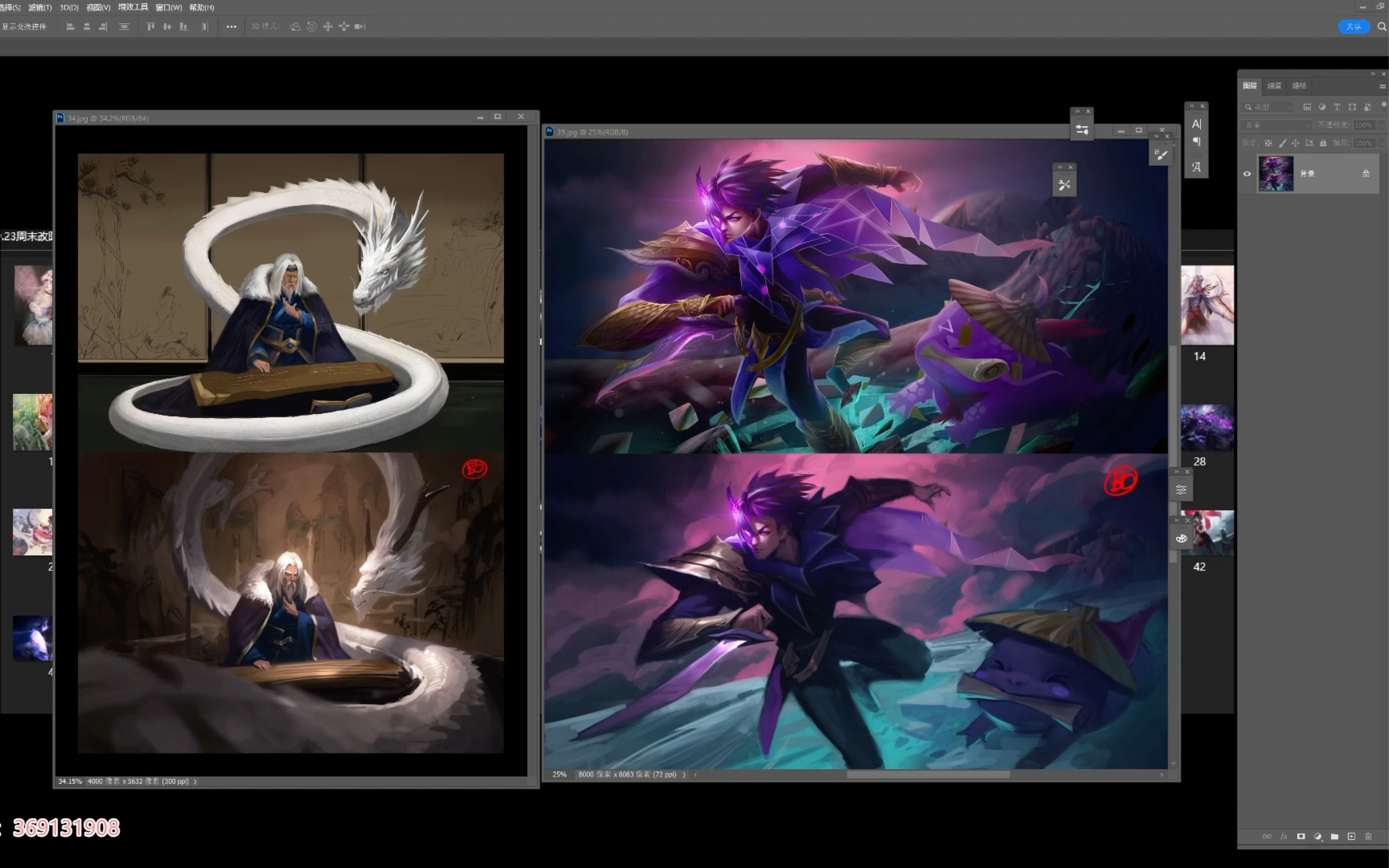The width and height of the screenshot is (1389, 868).
Task: Toggle lock image pixels brush icon
Action: click(1282, 143)
